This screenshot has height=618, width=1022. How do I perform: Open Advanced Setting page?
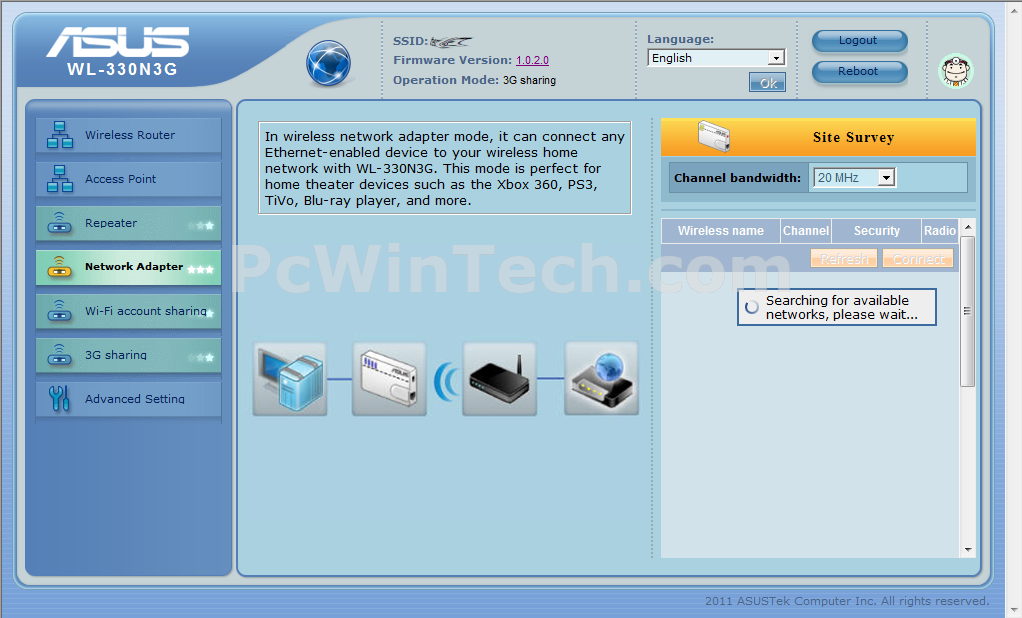coord(128,399)
